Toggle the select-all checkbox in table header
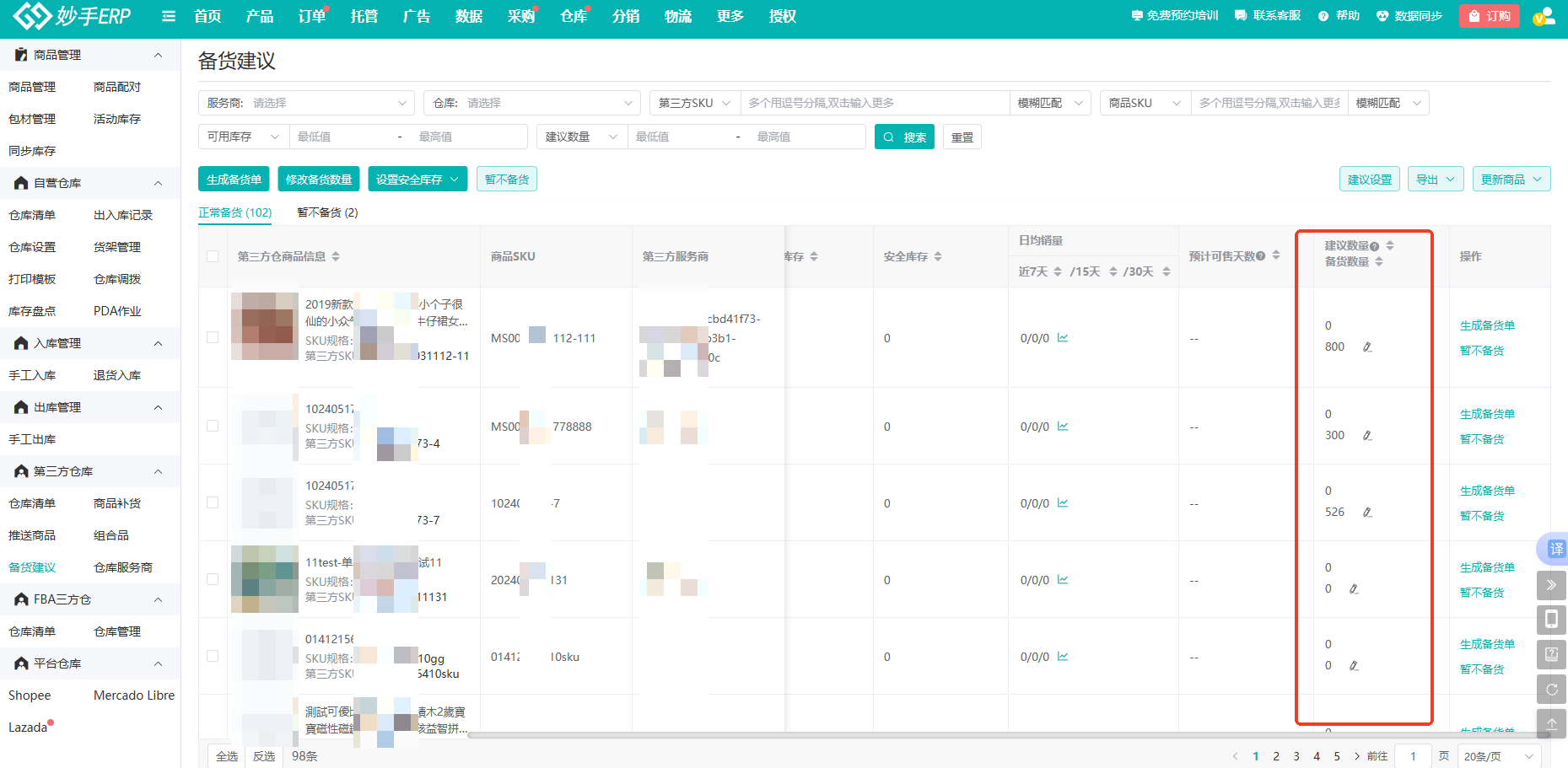Screen dimensions: 1568x768 [213, 256]
